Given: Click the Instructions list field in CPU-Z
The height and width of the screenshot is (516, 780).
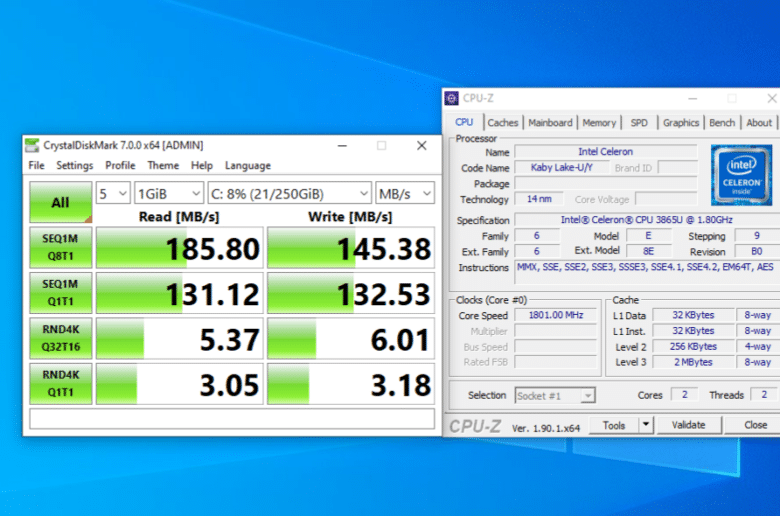Looking at the screenshot, I should (647, 273).
